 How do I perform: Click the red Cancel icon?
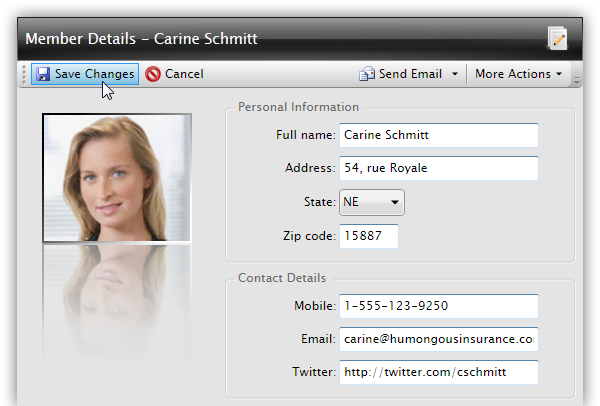coord(153,74)
